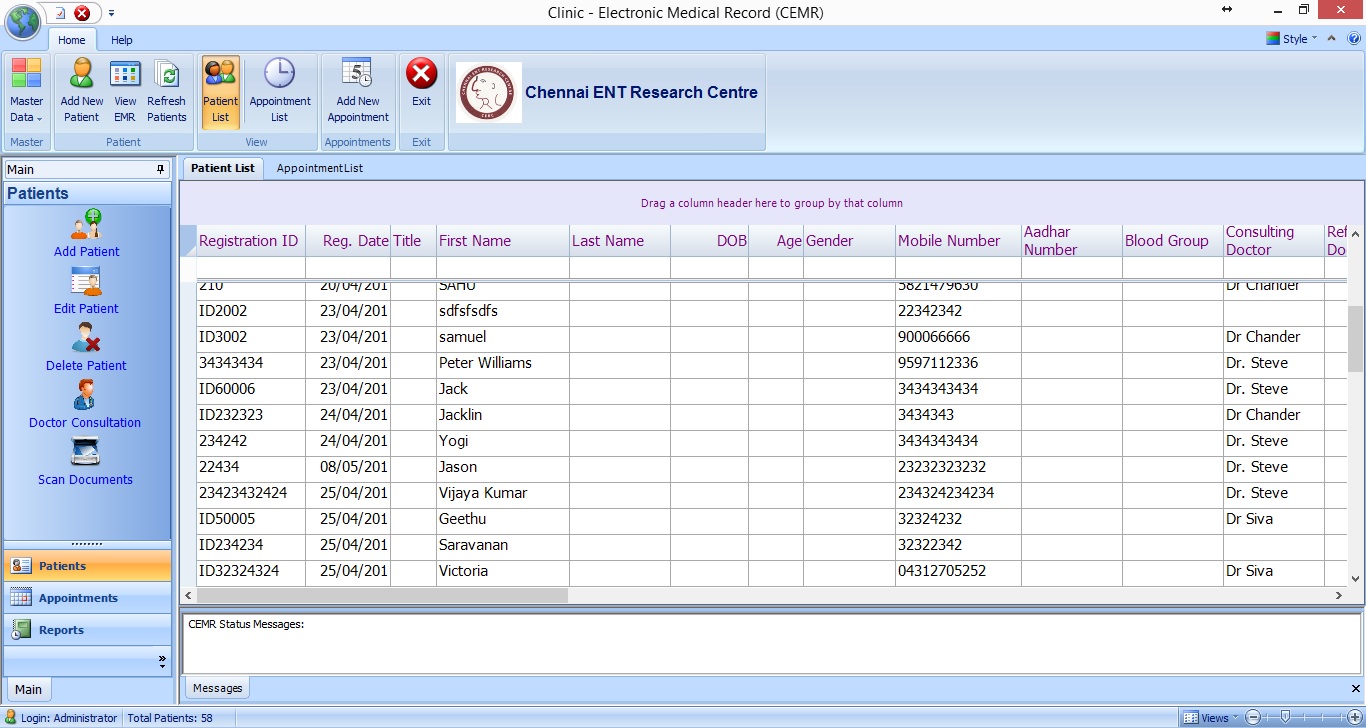Open the Style dropdown menu
Viewport: 1366px width, 728px height.
tap(1292, 39)
